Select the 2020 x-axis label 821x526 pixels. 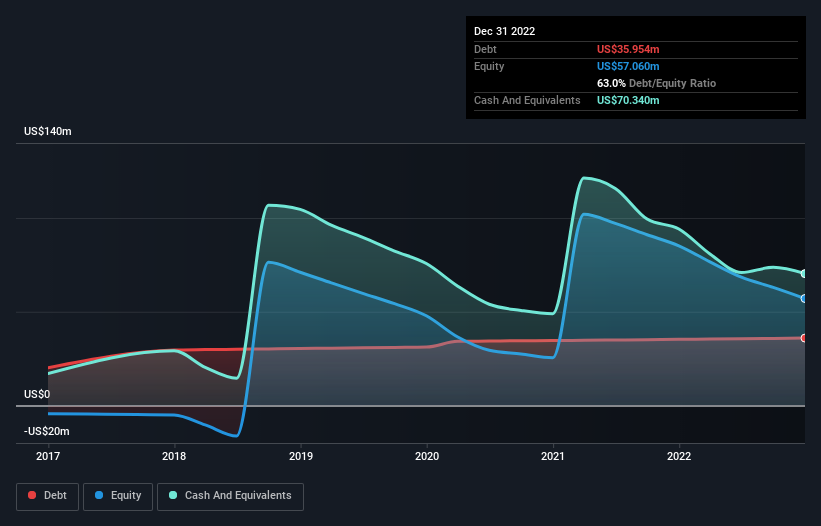[x=427, y=456]
